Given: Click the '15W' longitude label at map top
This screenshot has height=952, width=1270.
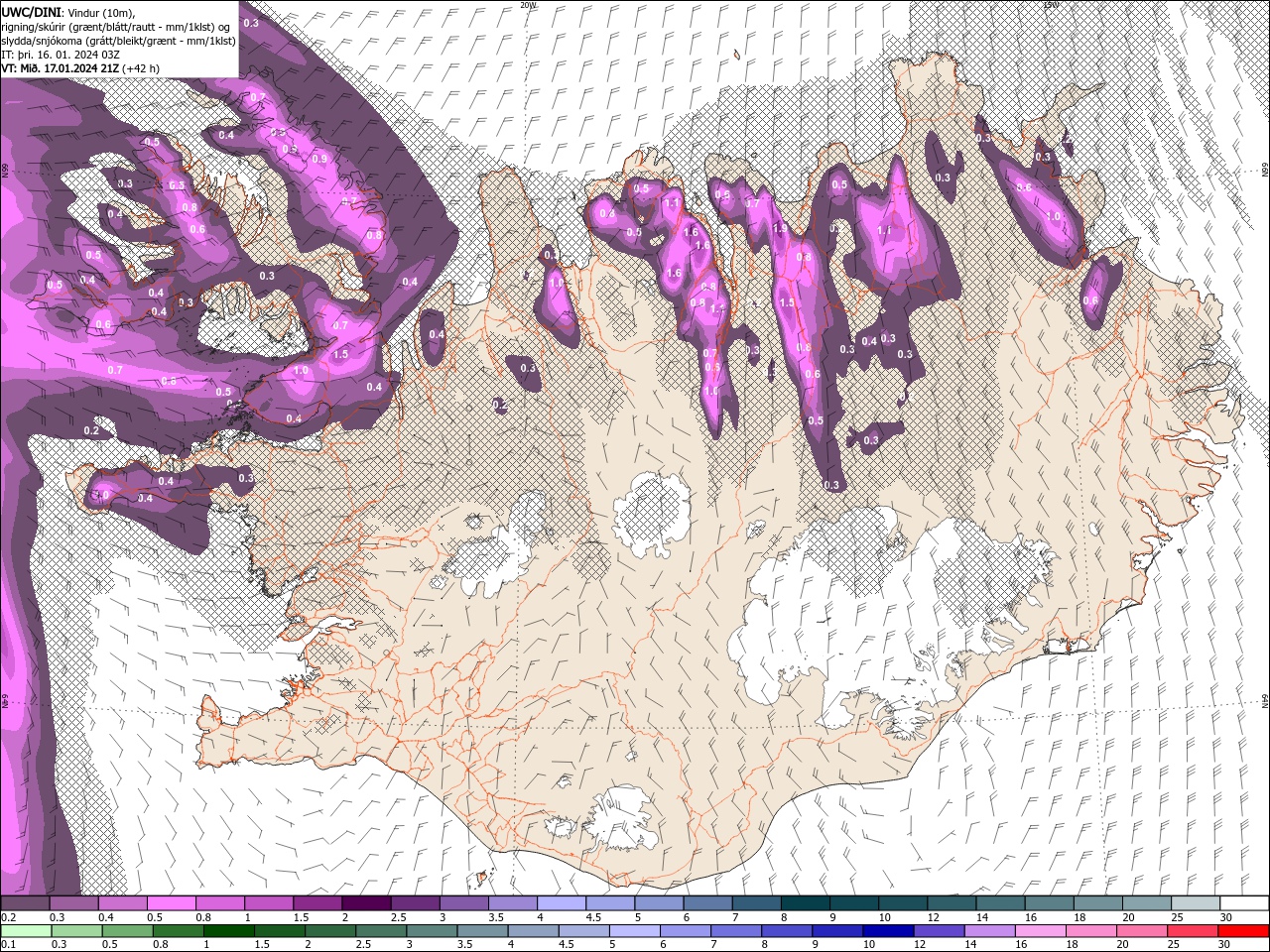Looking at the screenshot, I should point(1051,5).
